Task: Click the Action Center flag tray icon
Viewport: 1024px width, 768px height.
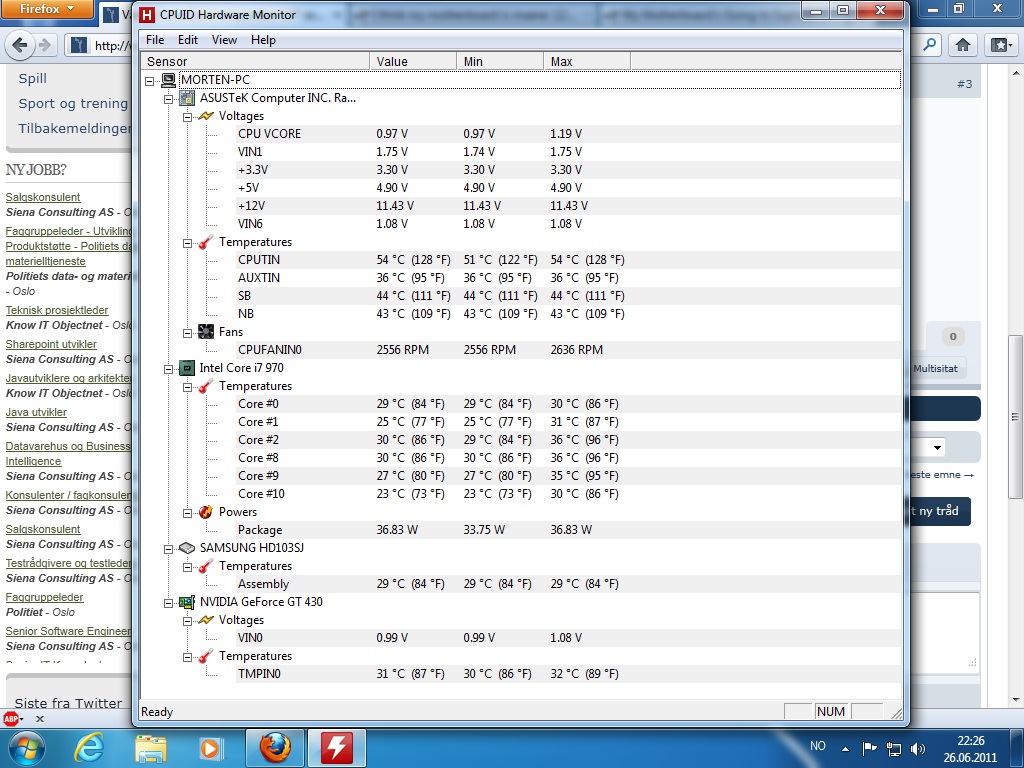Action: click(x=869, y=748)
